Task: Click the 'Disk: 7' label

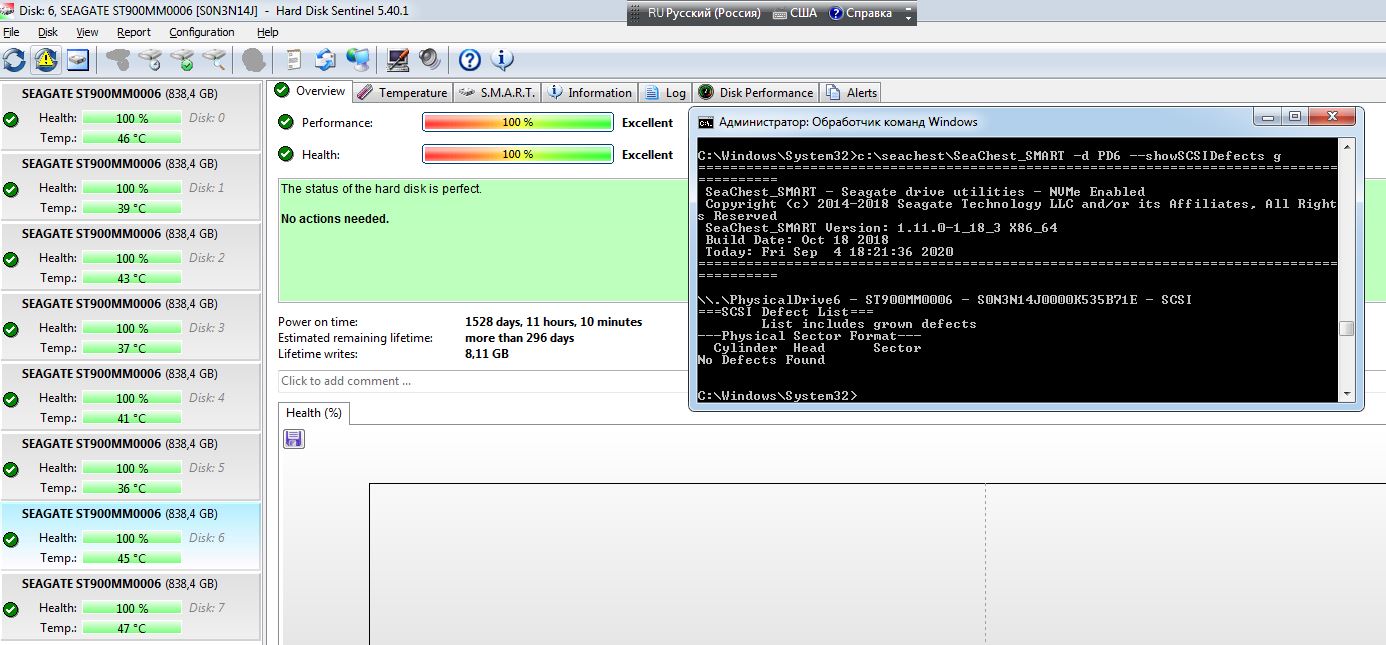Action: tap(207, 607)
